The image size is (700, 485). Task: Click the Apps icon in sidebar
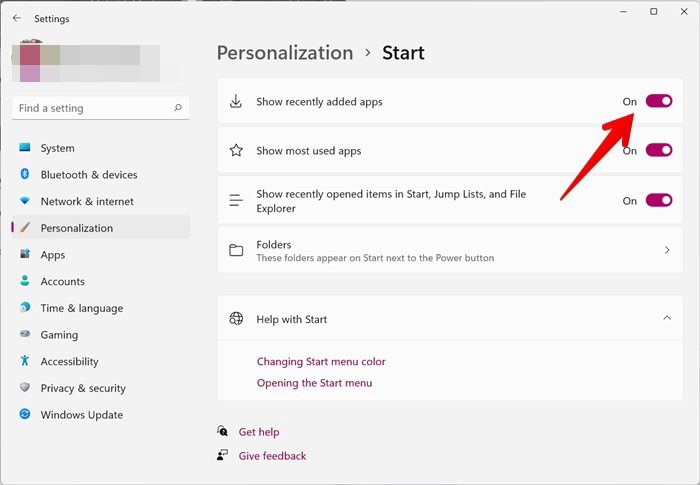25,254
